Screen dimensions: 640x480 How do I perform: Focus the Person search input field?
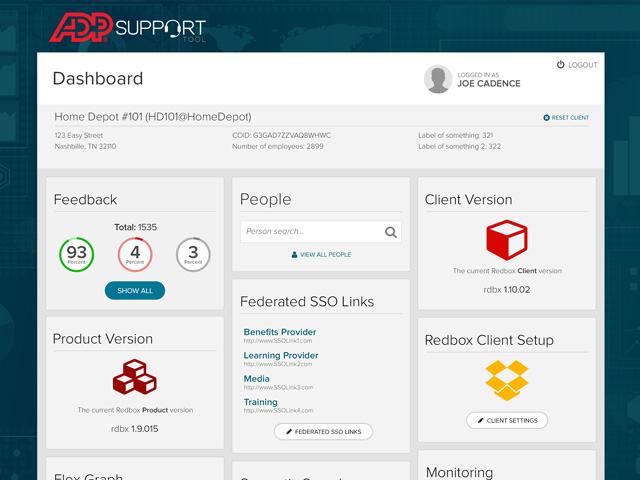pyautogui.click(x=321, y=232)
